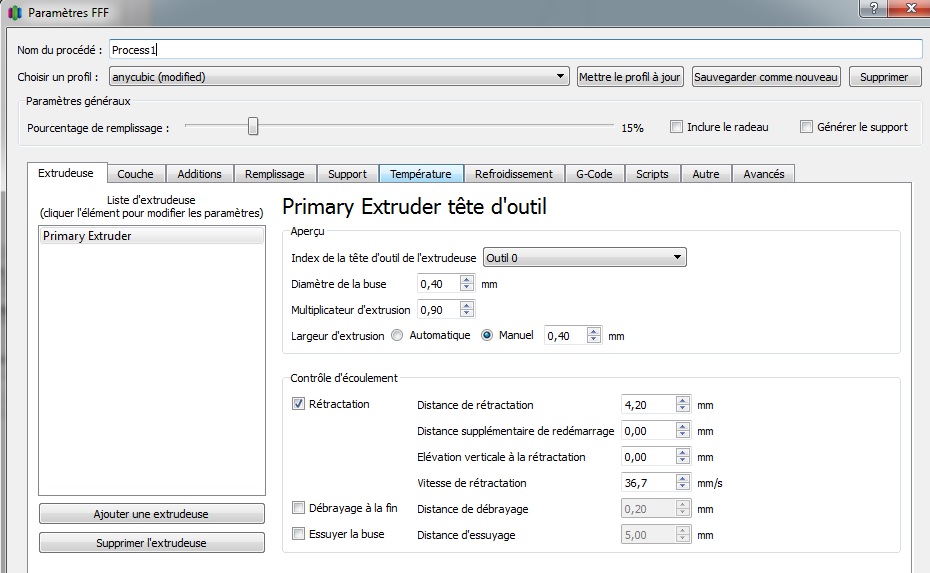
Task: Go to the Support tab
Action: (348, 174)
